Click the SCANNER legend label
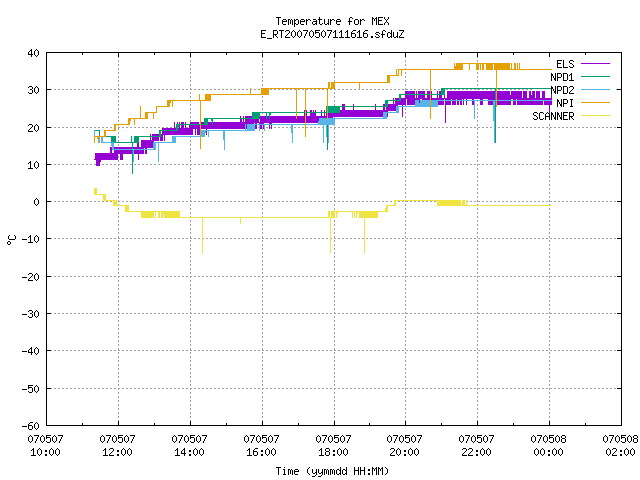Screen dimensions: 640x480 pos(553,116)
